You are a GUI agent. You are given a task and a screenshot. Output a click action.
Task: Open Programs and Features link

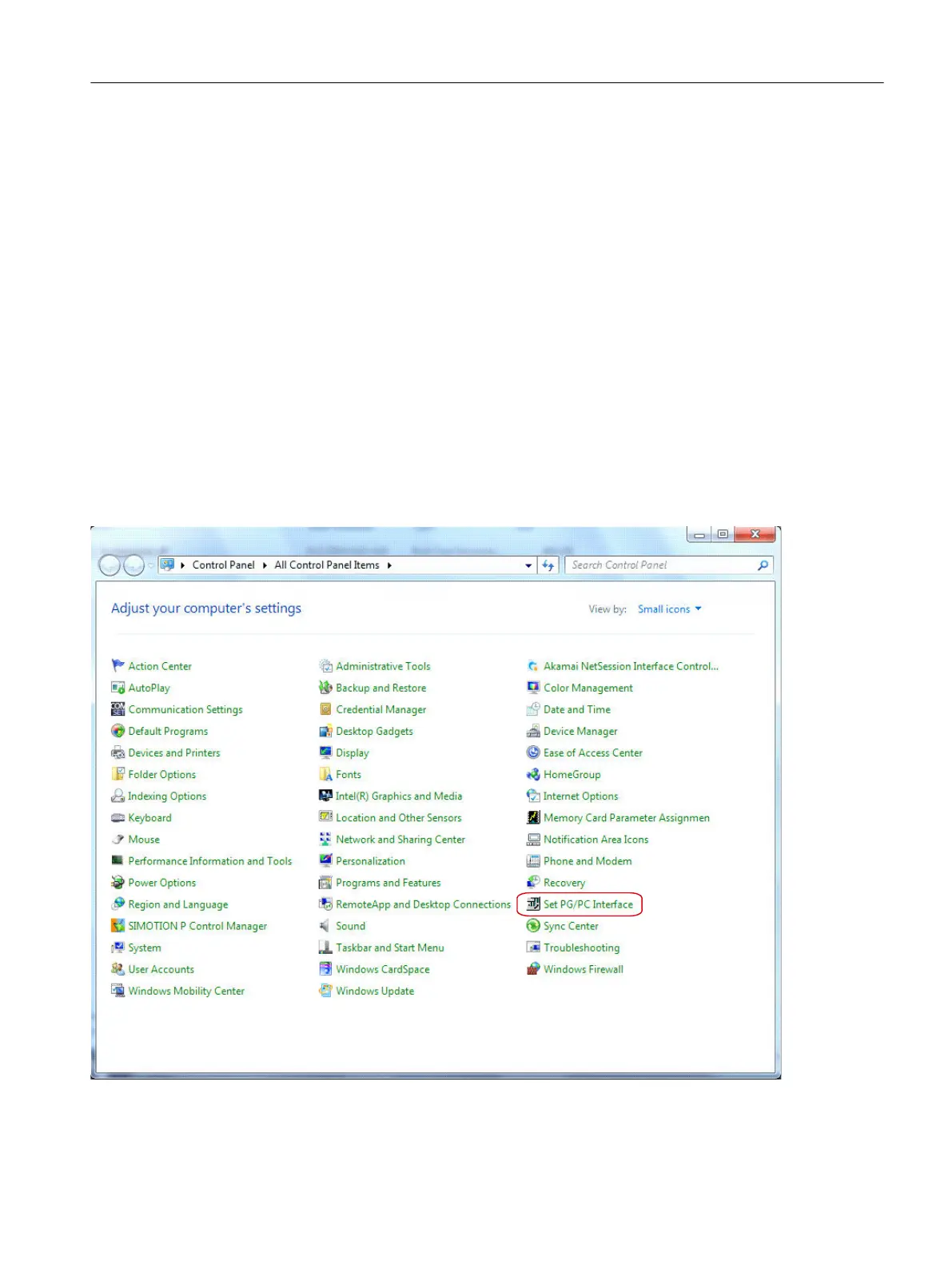click(x=388, y=883)
